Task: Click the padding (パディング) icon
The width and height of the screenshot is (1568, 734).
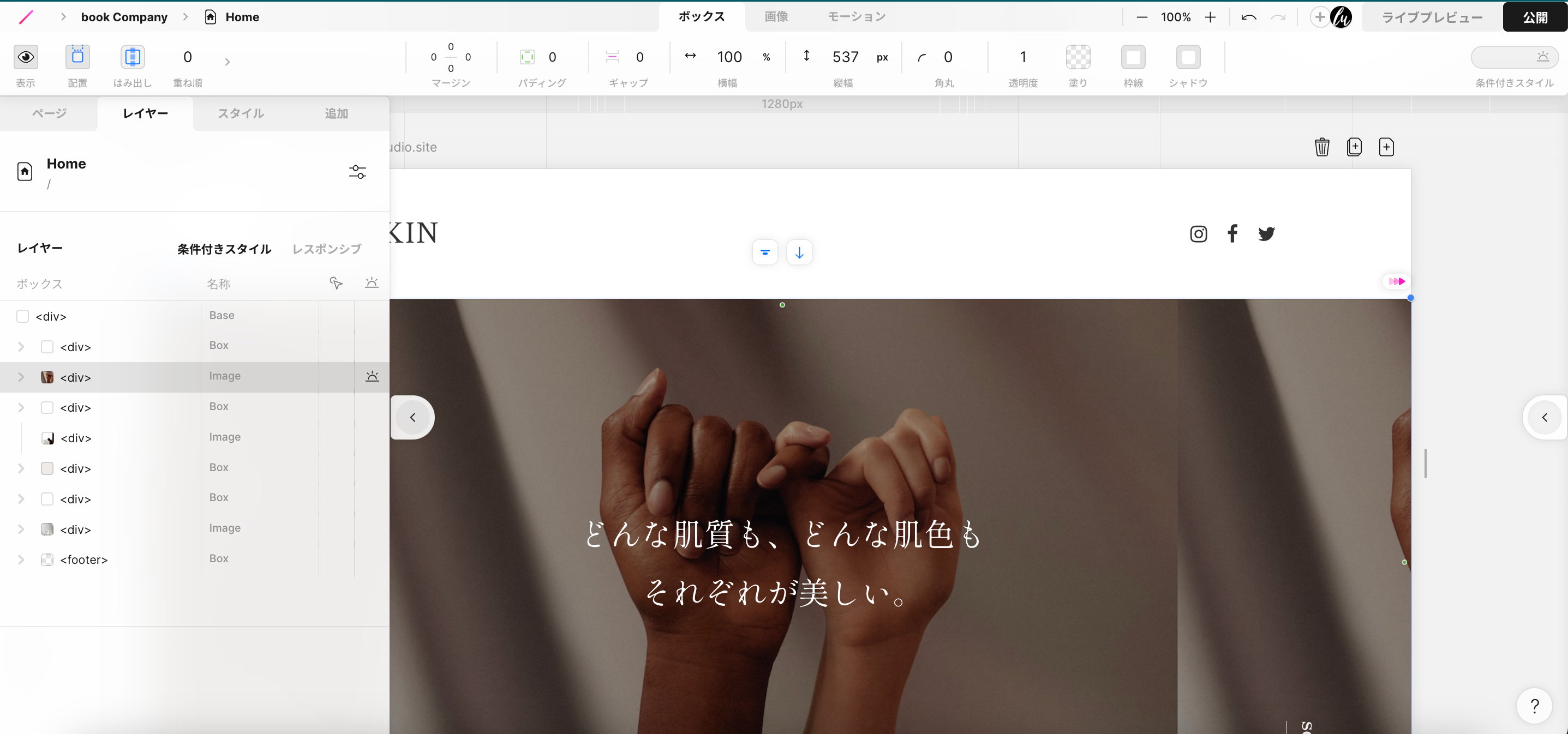Action: (527, 57)
